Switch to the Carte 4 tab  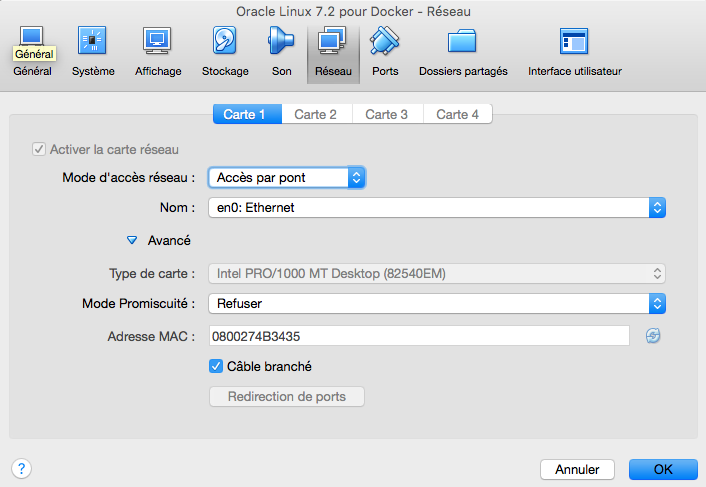[x=457, y=115]
